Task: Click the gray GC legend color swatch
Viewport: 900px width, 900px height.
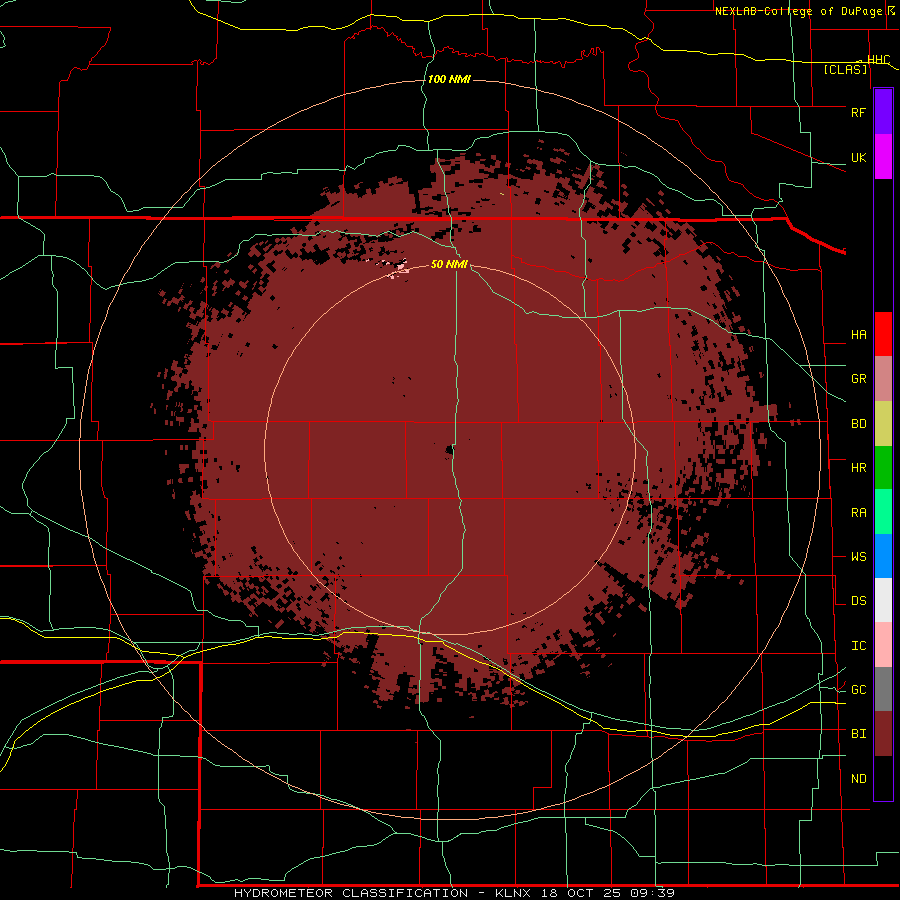Action: (x=883, y=689)
